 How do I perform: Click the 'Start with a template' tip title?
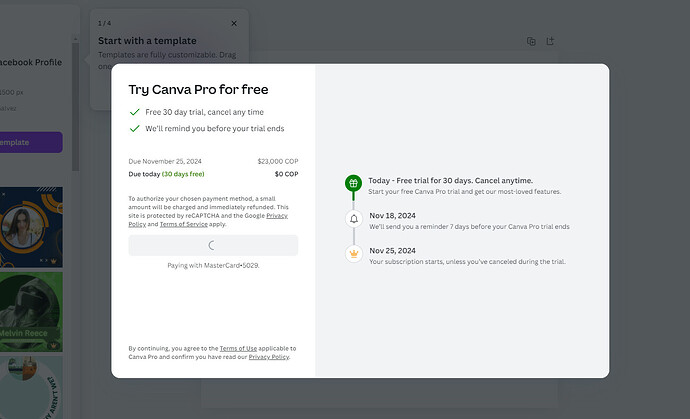click(147, 40)
